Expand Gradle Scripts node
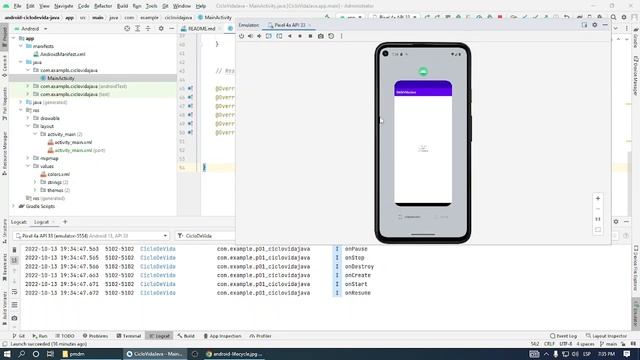Viewport: 640px width, 360px height. 13,206
